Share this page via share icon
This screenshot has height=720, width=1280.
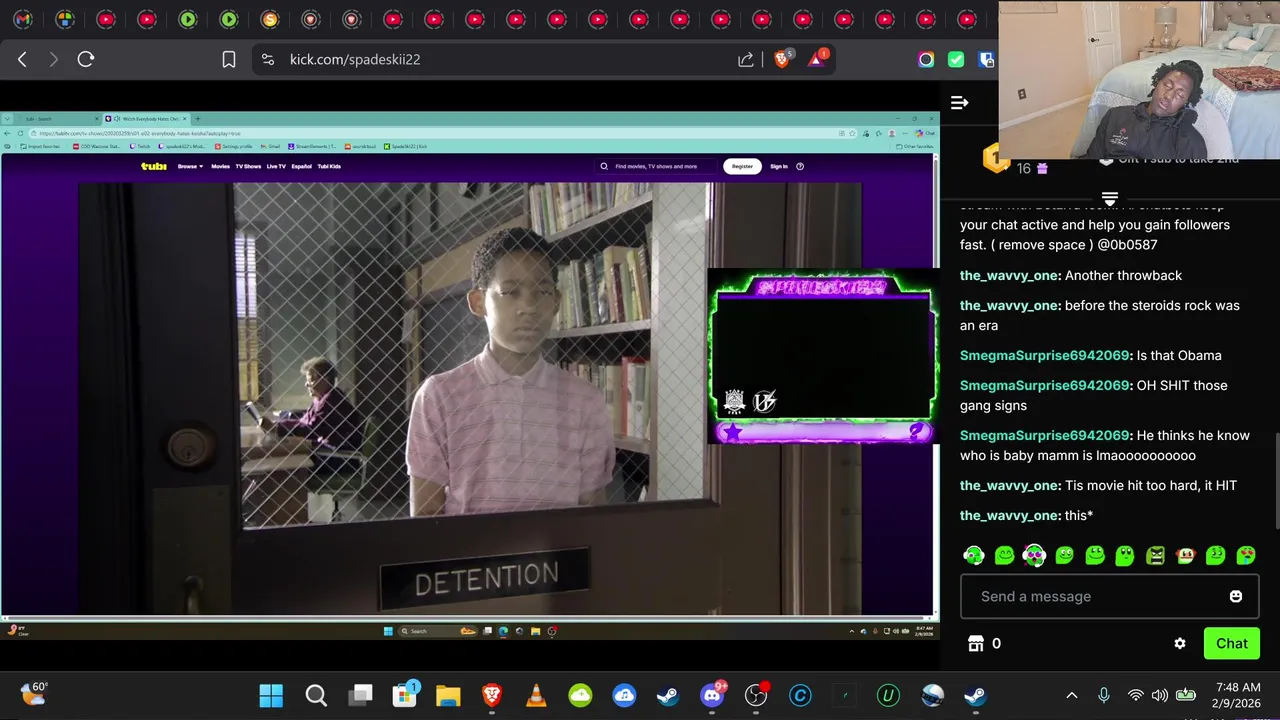coord(746,59)
